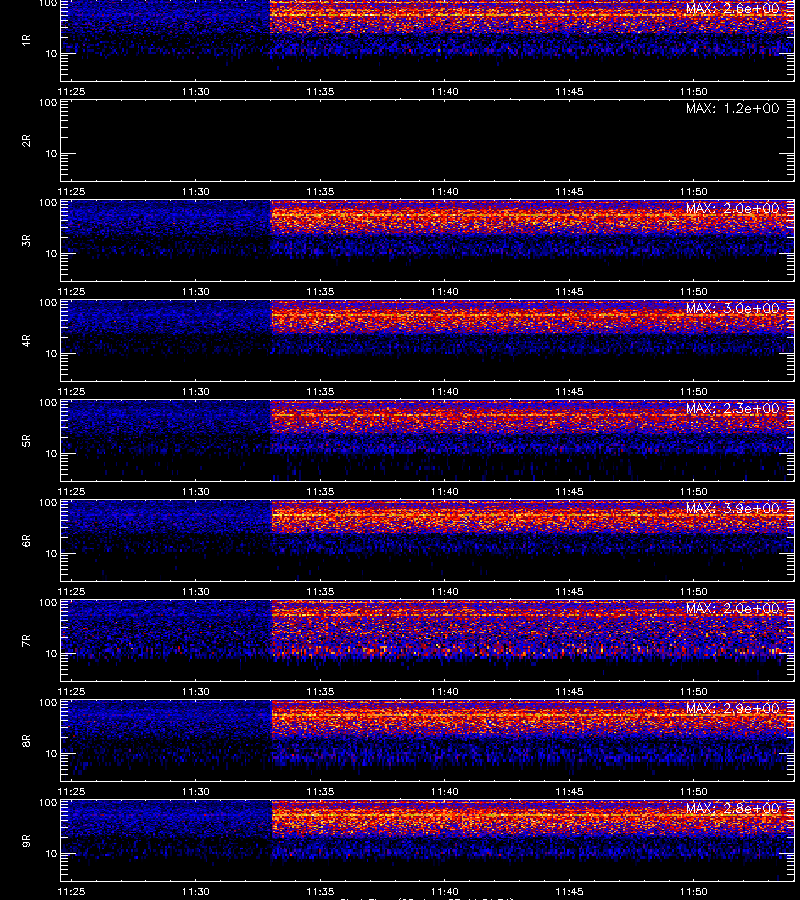Click the 6R panel axis label

coord(26,541)
